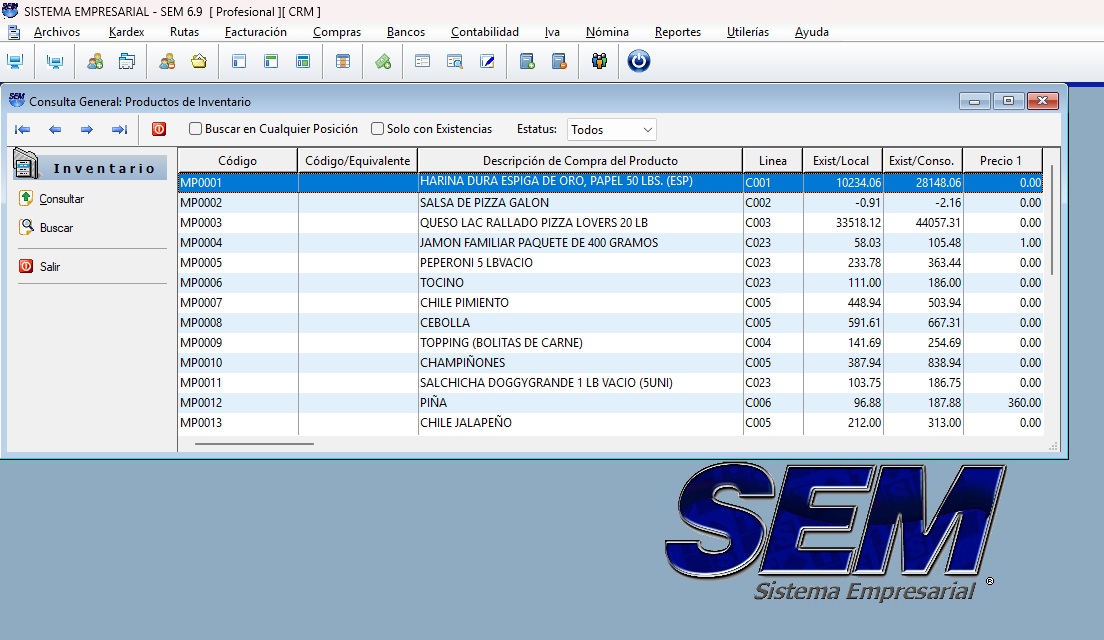Click the blue power button toolbar icon
Screen dimensions: 1104x640
pyautogui.click(x=639, y=61)
